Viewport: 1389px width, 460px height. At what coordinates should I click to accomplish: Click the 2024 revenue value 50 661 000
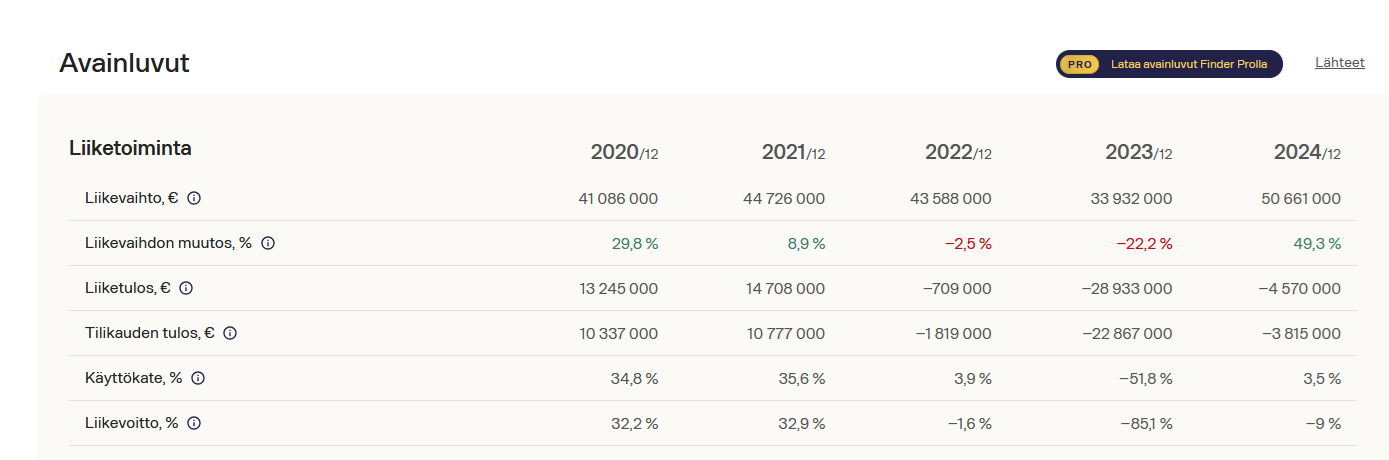tap(1301, 199)
